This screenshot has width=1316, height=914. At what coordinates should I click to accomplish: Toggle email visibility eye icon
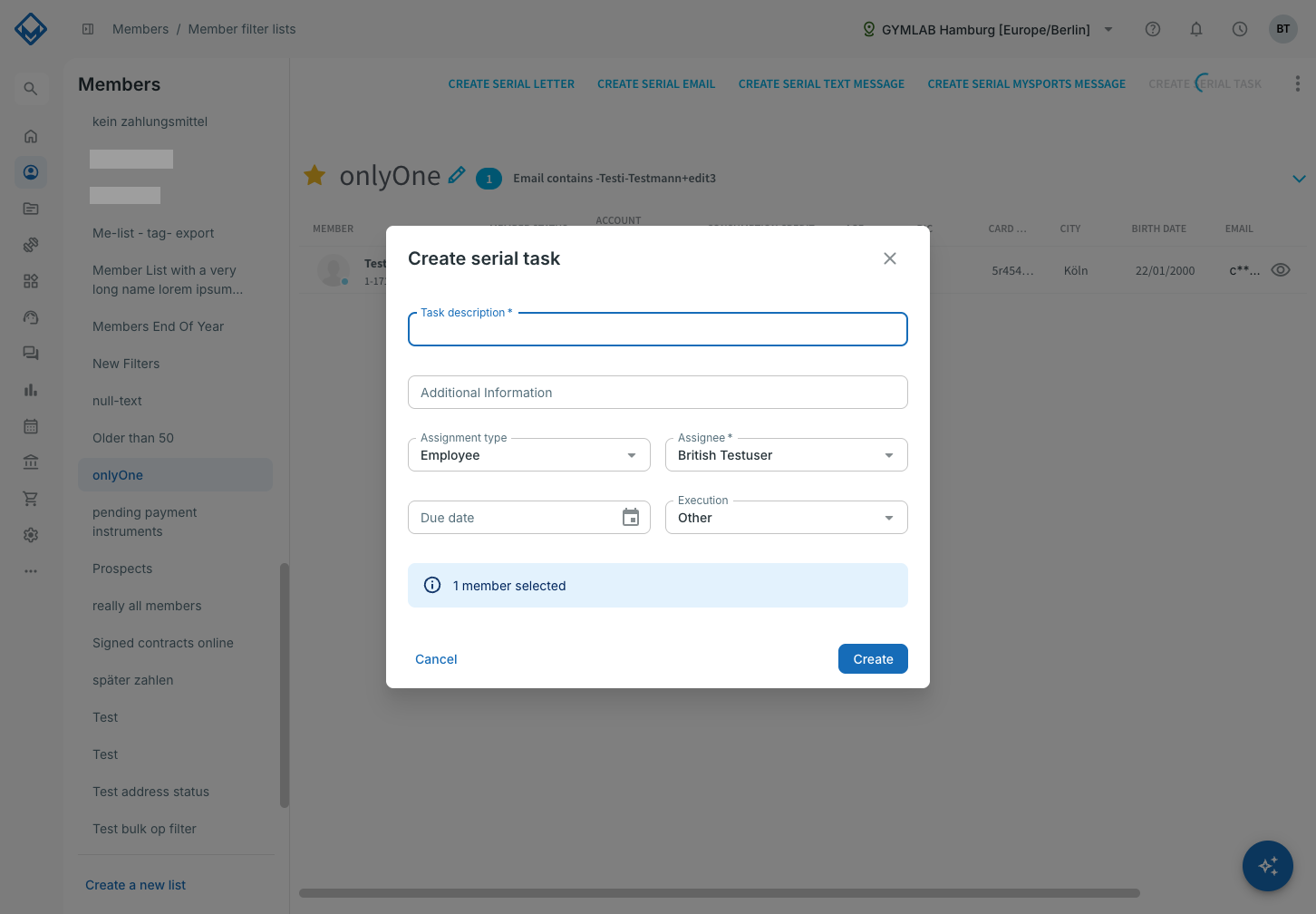1281,270
